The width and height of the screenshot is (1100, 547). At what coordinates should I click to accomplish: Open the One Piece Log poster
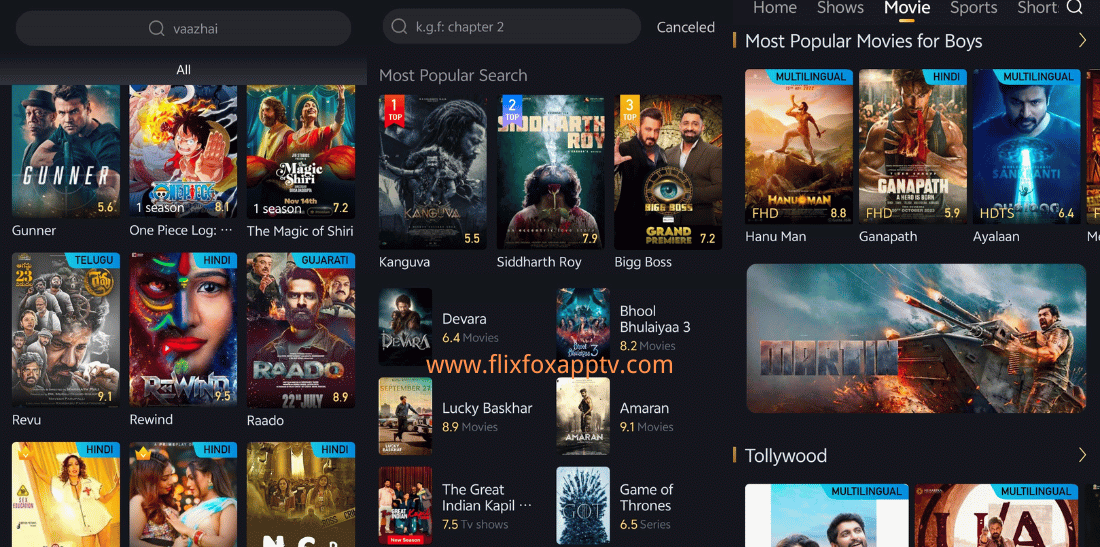(183, 151)
